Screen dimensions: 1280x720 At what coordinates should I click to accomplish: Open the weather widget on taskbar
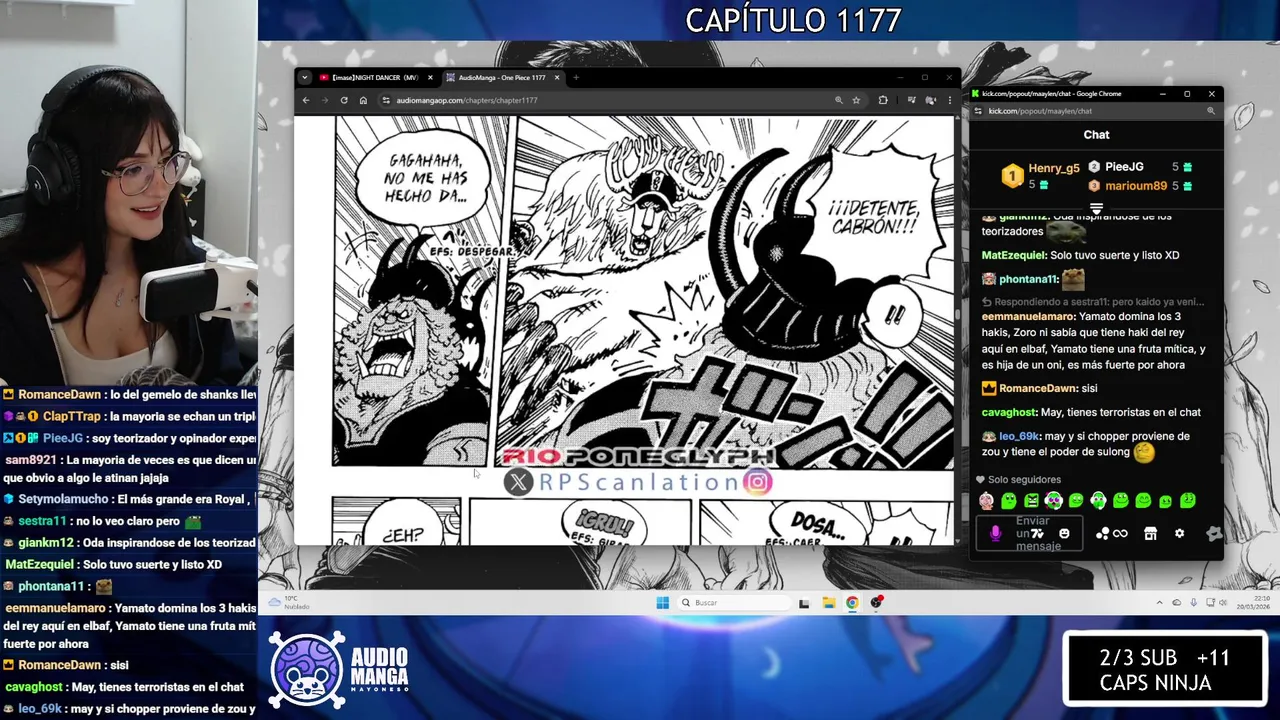pyautogui.click(x=290, y=602)
